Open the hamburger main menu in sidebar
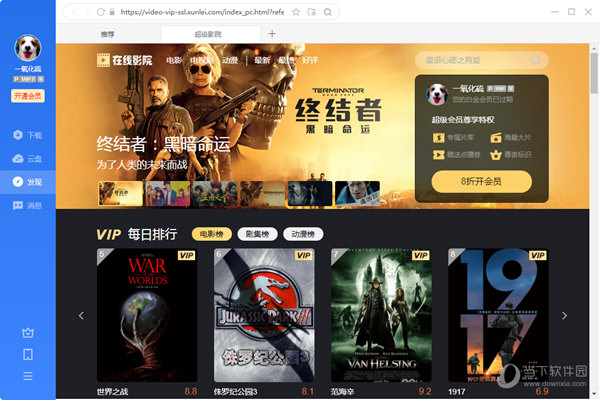Image resolution: width=600 pixels, height=400 pixels. [x=28, y=376]
